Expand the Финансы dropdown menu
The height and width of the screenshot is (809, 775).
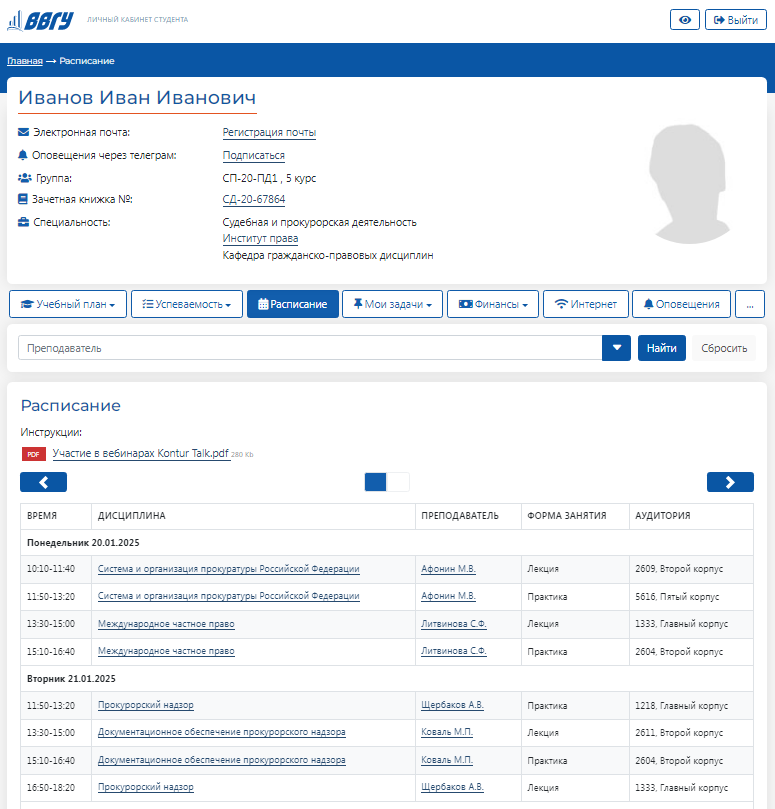coord(493,304)
